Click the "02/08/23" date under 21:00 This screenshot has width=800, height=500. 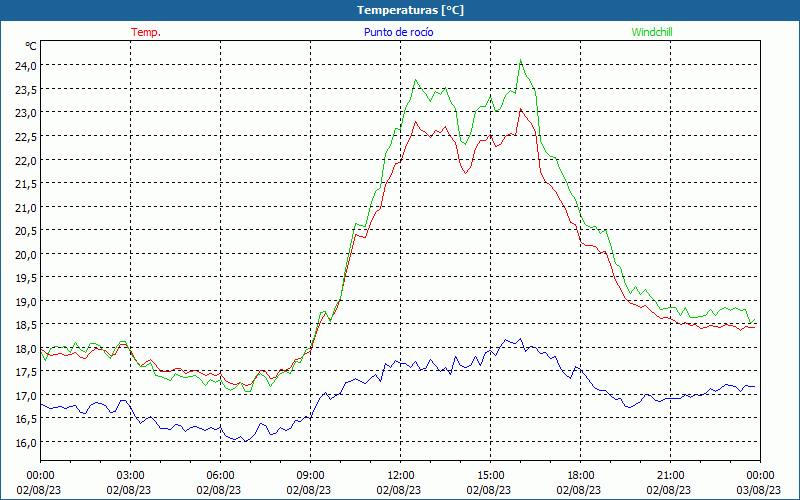coord(669,490)
